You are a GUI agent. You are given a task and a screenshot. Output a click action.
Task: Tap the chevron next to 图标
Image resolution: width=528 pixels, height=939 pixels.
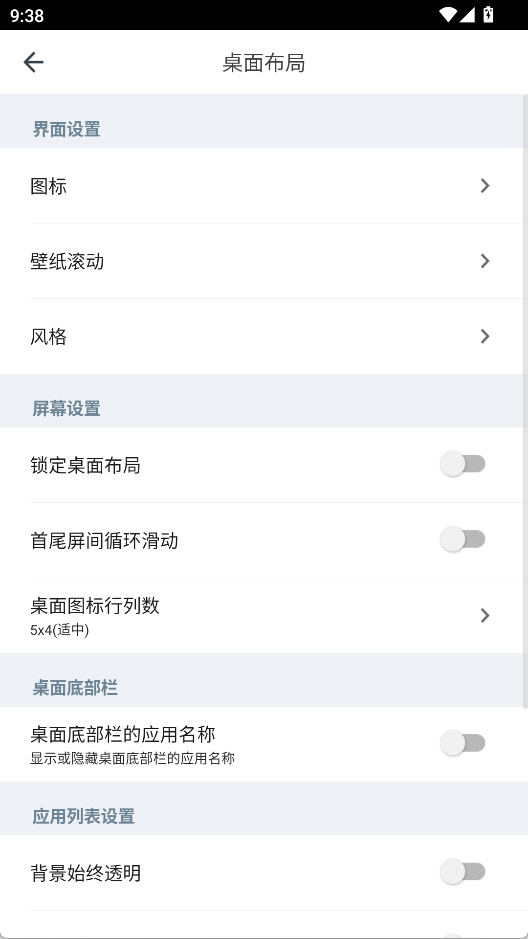pyautogui.click(x=485, y=186)
